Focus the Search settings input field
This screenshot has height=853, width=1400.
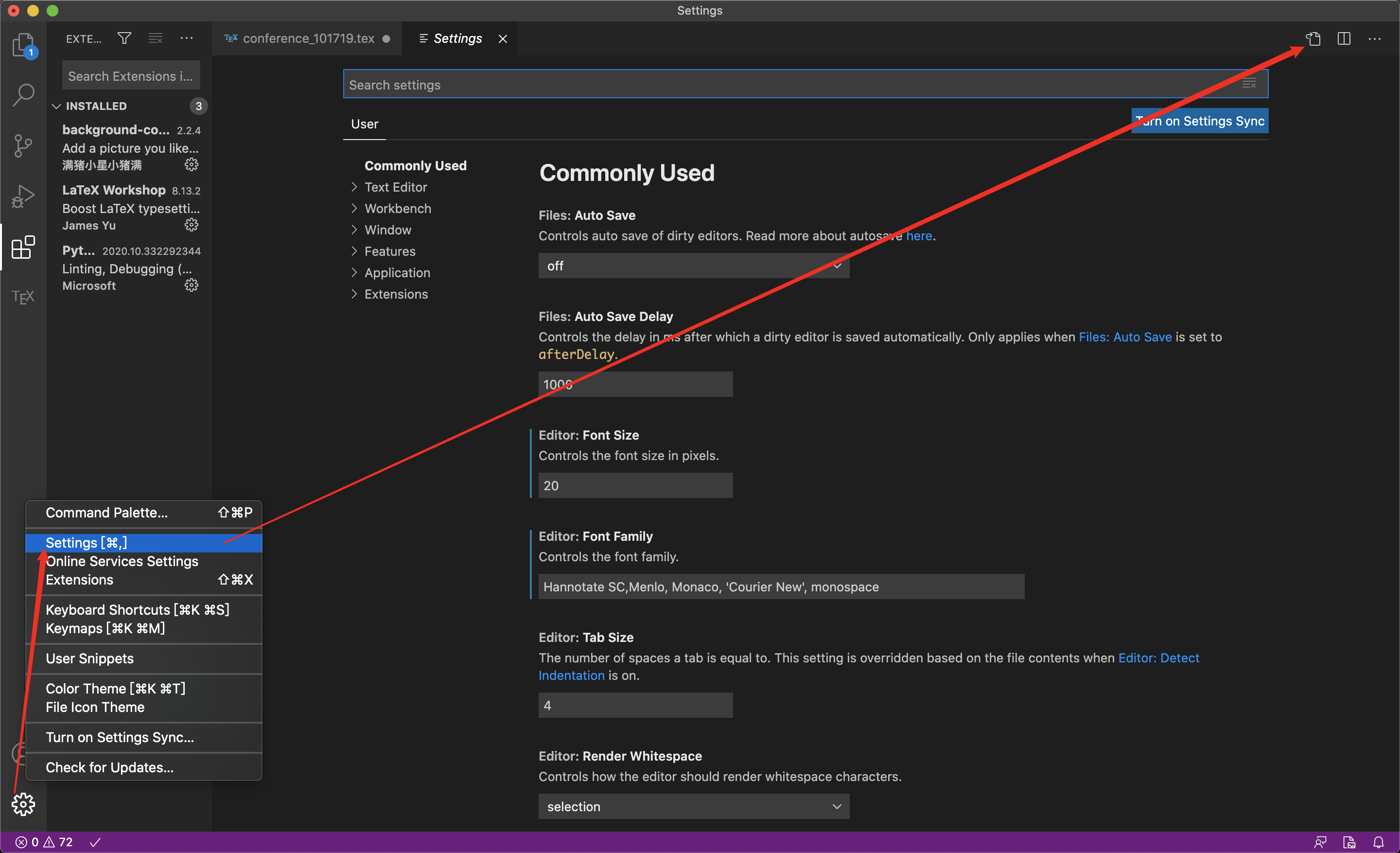click(805, 84)
